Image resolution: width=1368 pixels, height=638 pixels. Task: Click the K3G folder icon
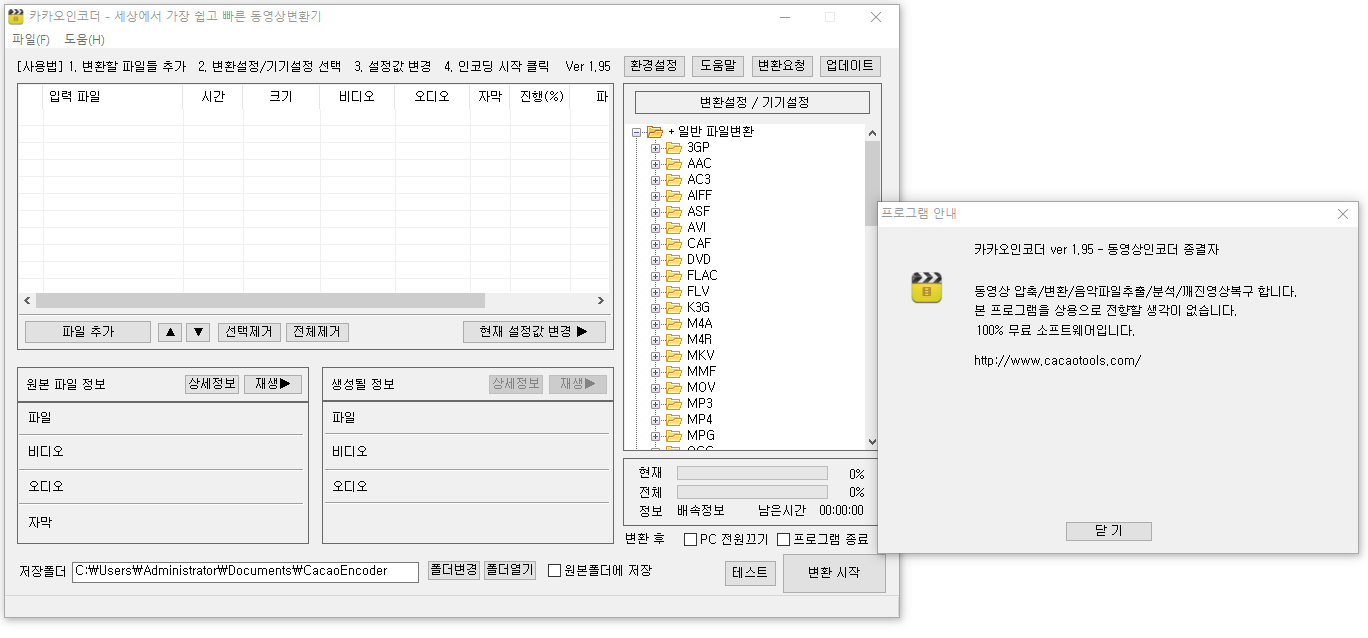(673, 308)
